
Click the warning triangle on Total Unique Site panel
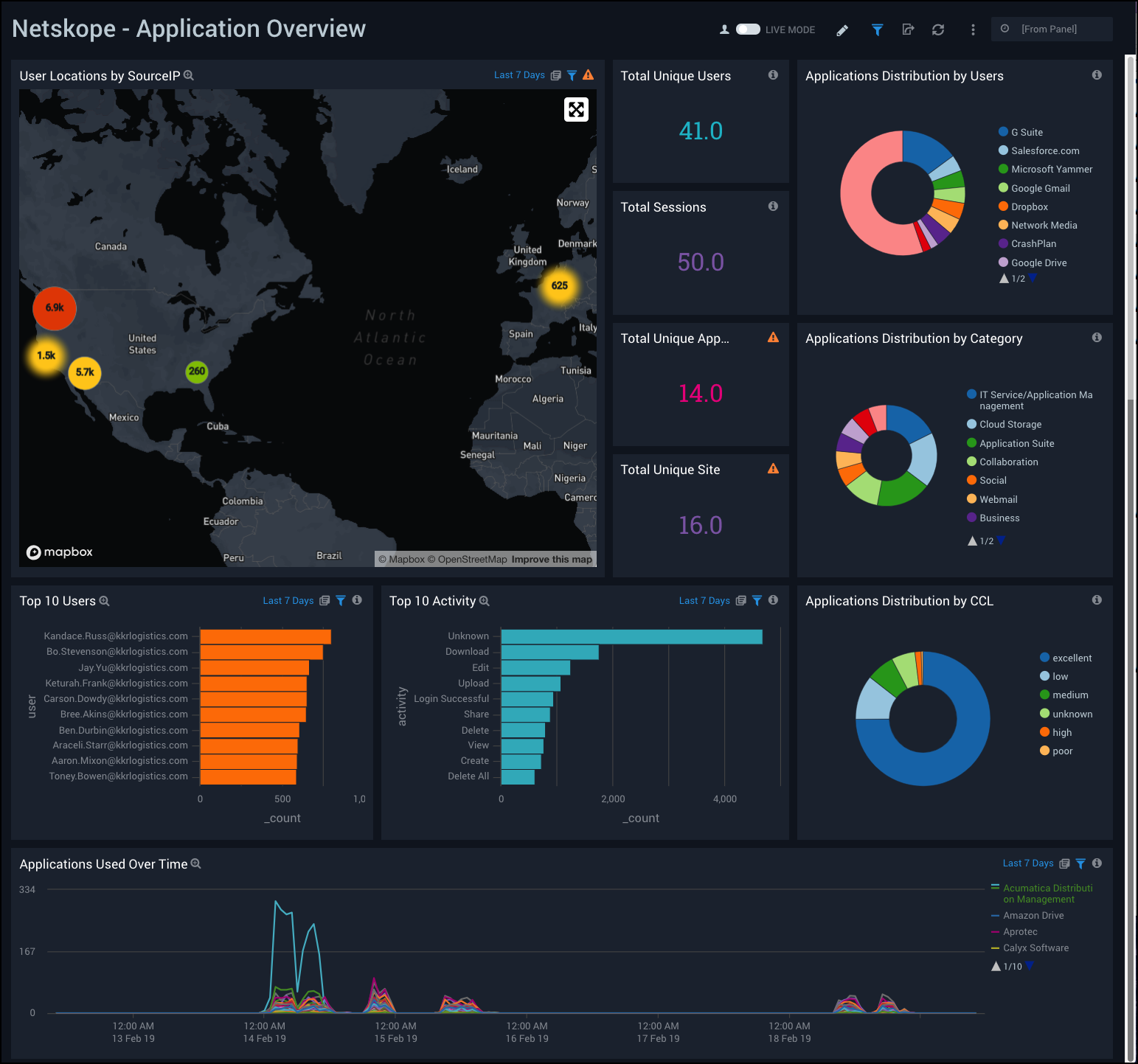(773, 468)
